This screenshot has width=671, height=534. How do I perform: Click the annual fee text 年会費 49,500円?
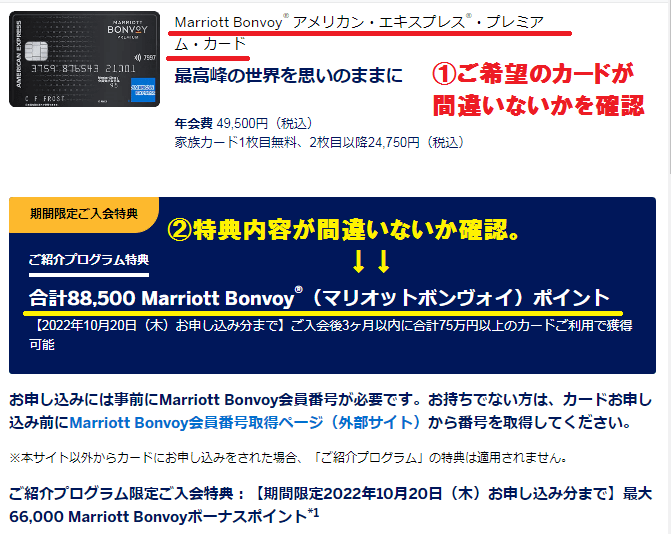pos(244,124)
